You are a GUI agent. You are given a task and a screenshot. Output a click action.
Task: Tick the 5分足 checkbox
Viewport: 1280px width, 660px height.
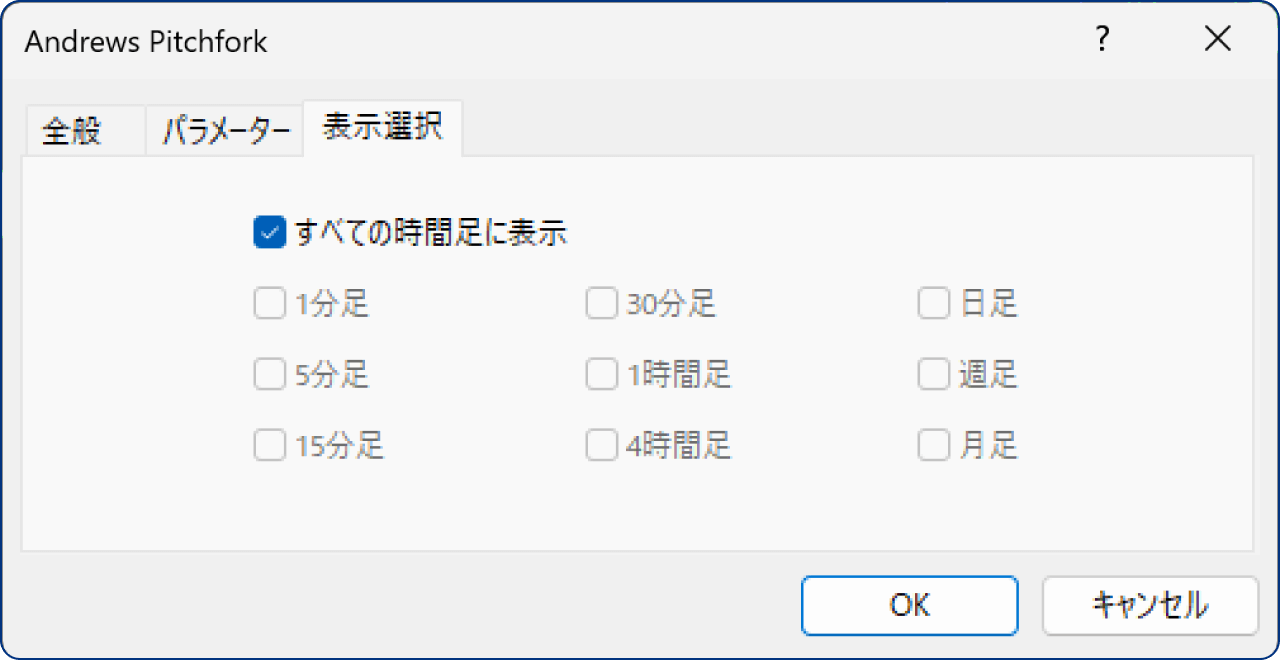(269, 375)
